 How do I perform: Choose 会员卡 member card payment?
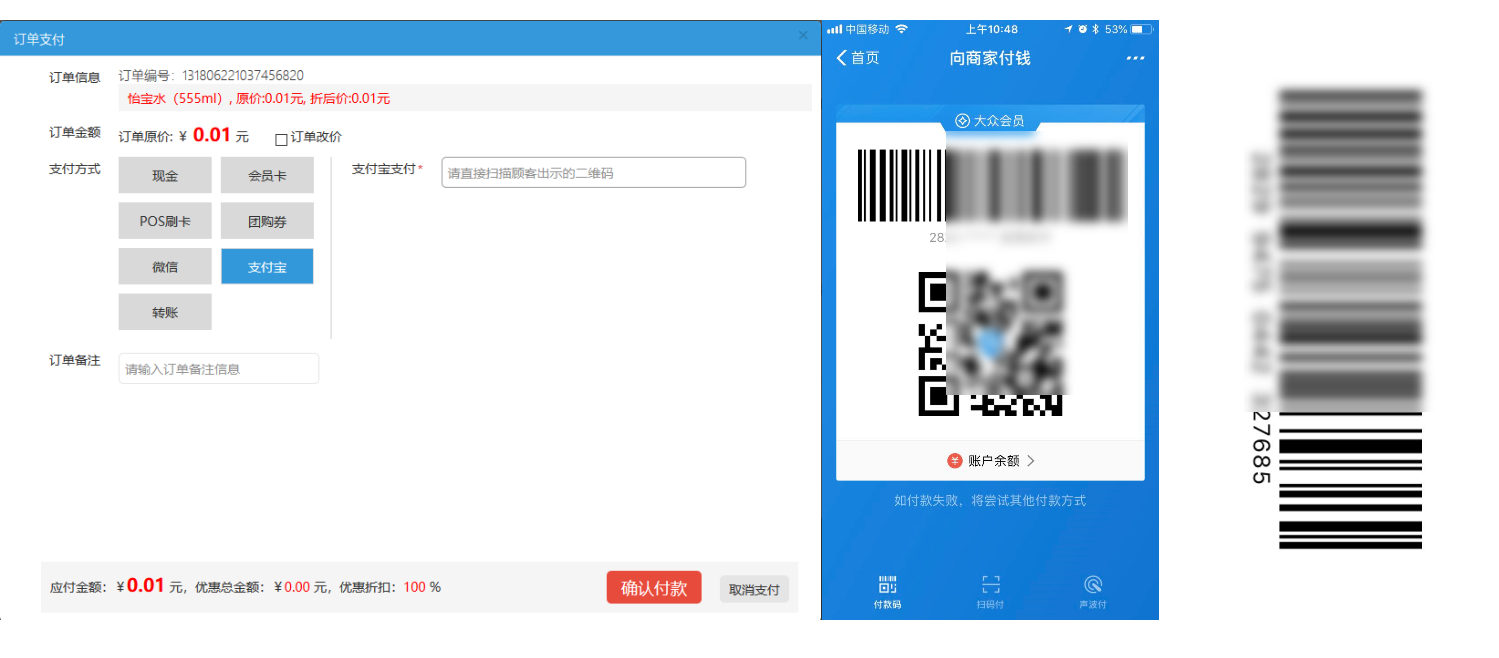[267, 175]
